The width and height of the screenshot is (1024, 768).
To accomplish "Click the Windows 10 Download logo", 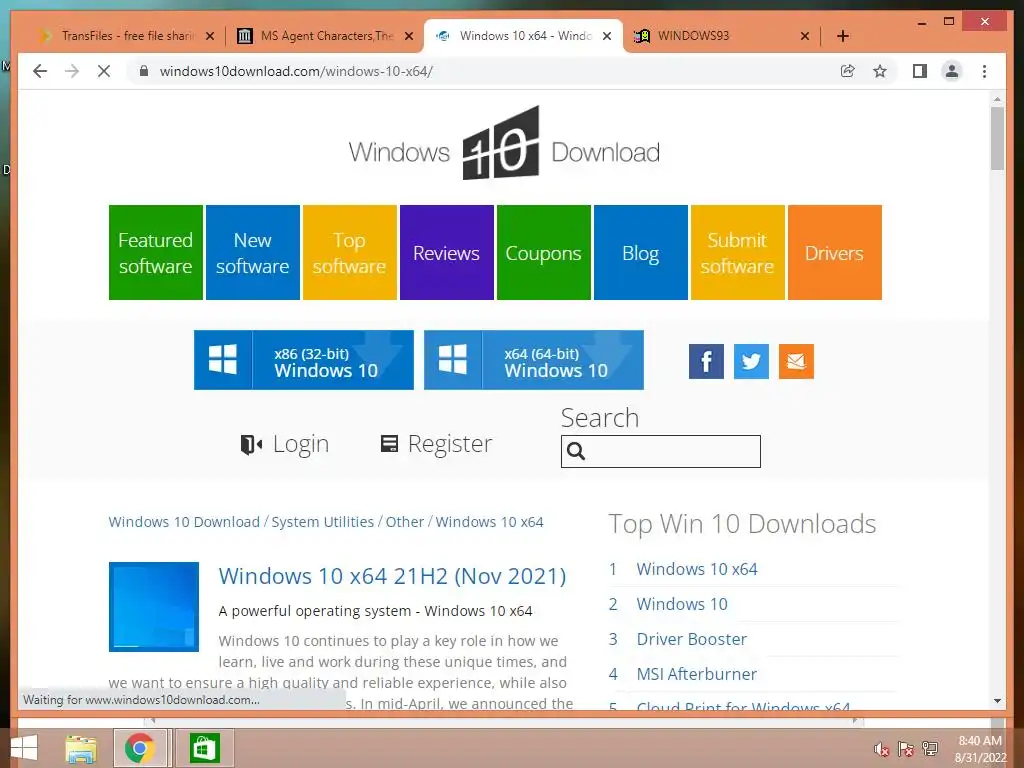I will 504,144.
